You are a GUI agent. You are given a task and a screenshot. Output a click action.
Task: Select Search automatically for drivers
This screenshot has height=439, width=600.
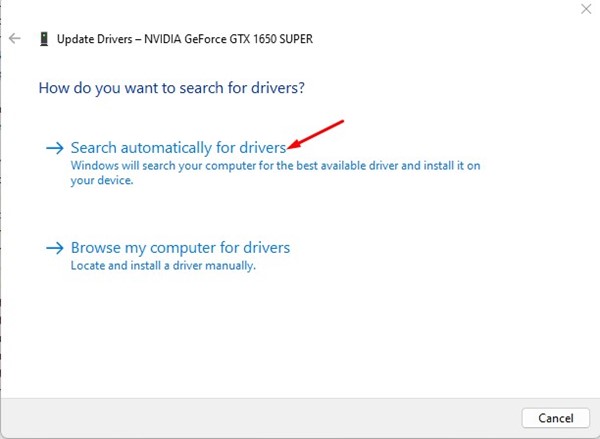point(178,147)
